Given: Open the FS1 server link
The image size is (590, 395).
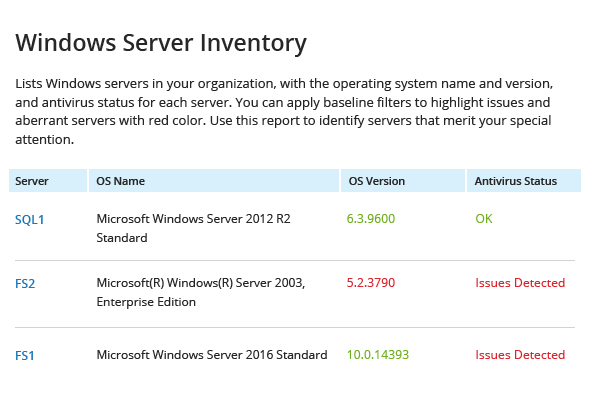Looking at the screenshot, I should coord(24,356).
